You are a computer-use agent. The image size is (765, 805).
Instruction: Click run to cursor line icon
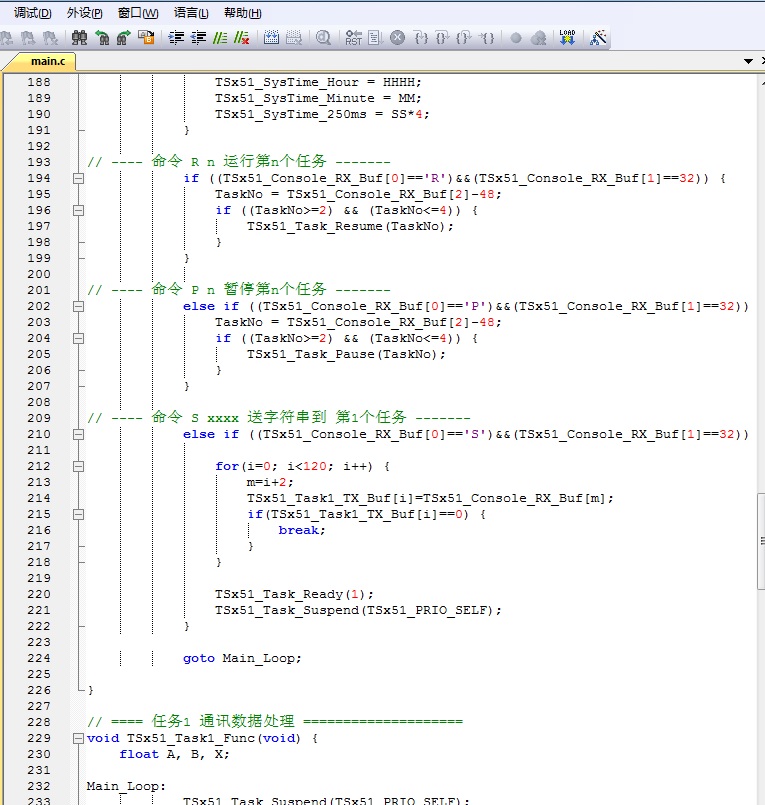pyautogui.click(x=486, y=37)
